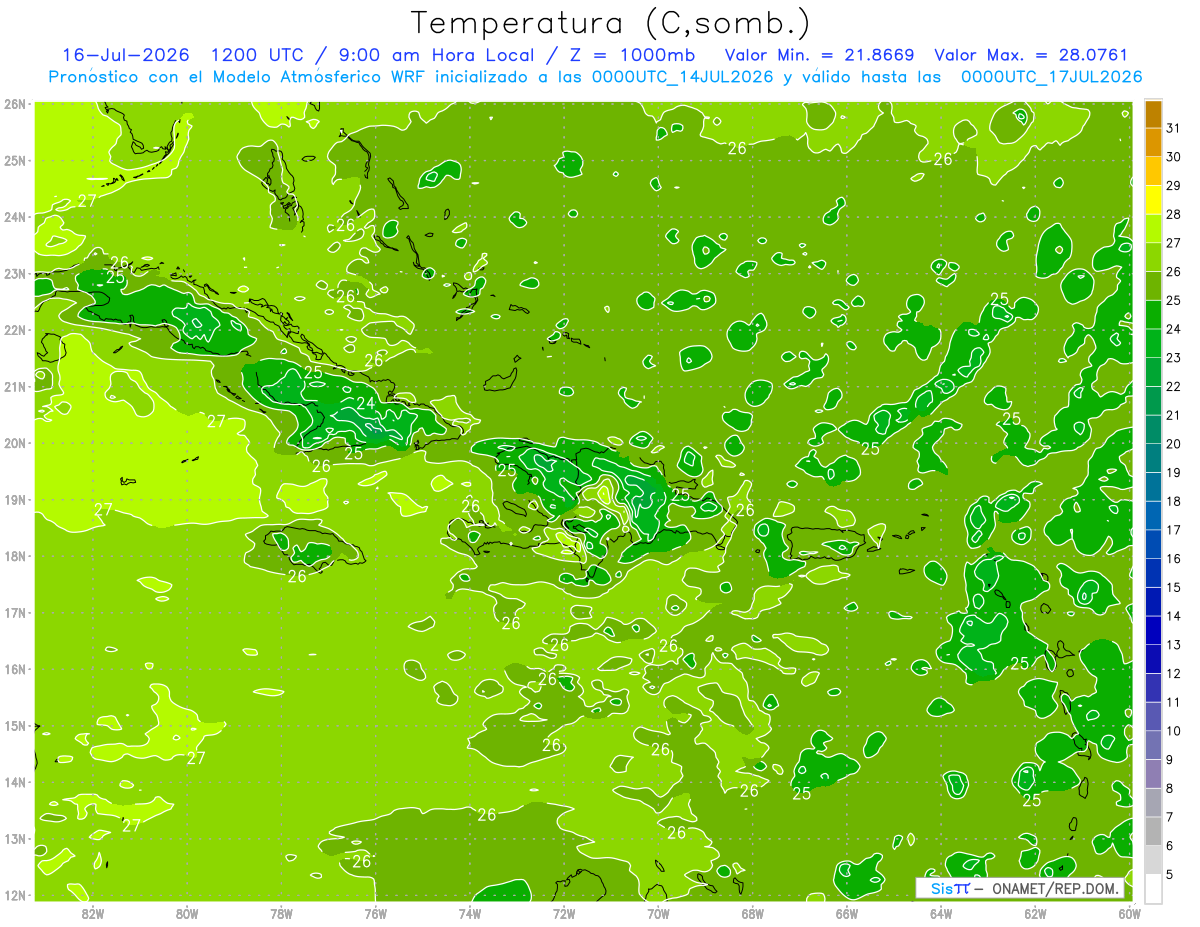The height and width of the screenshot is (927, 1200).
Task: Click the "76W" longitude label
Action: pos(375,912)
